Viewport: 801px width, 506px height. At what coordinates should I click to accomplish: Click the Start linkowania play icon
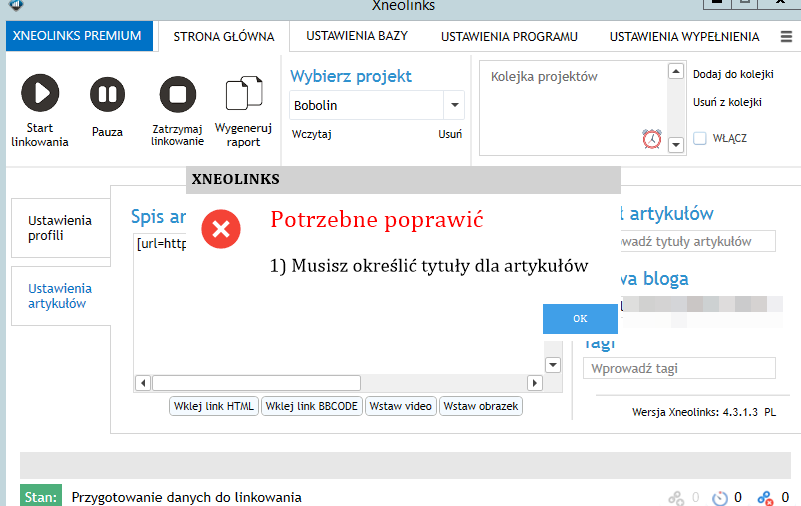pos(40,95)
